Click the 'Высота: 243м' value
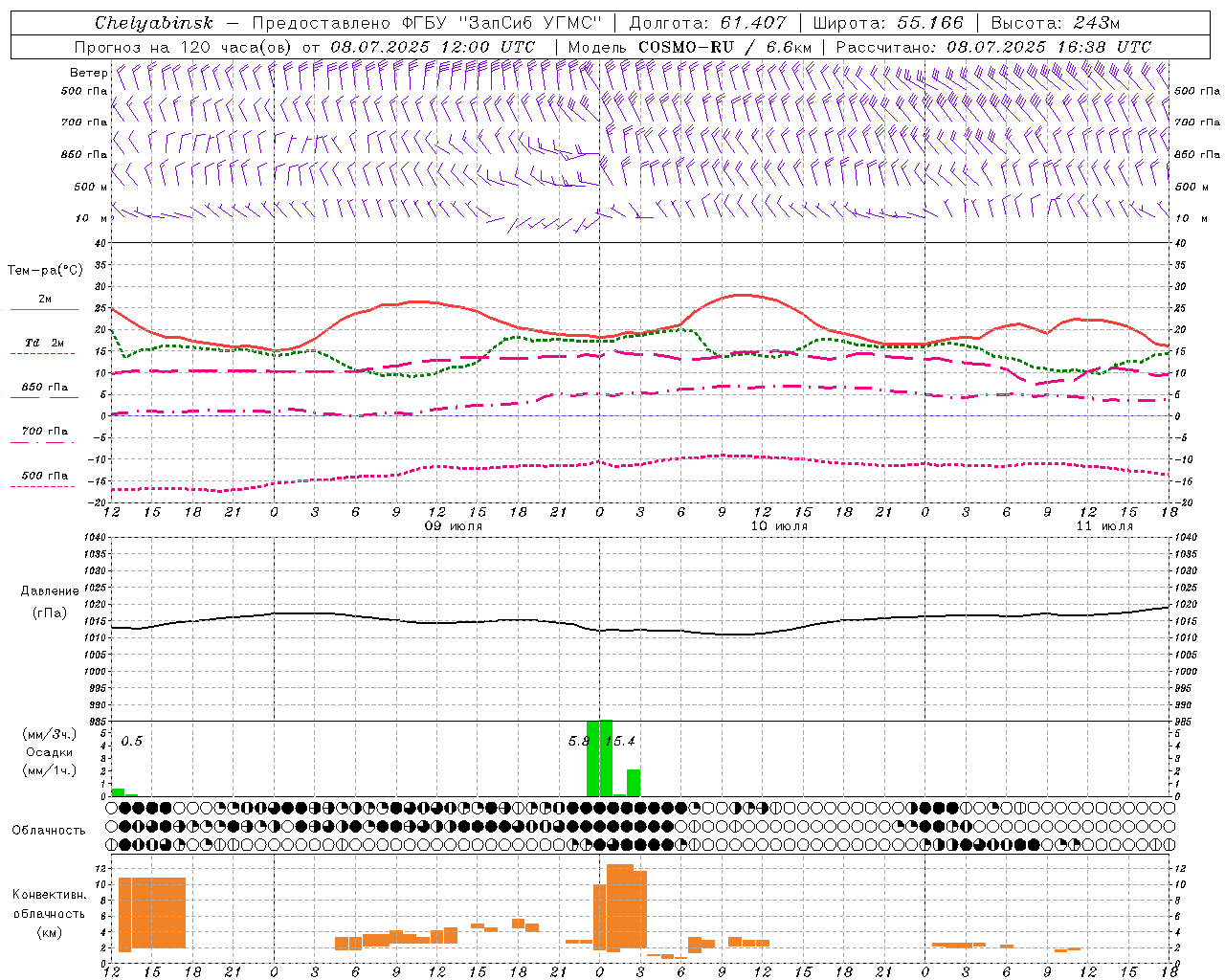Image resolution: width=1225 pixels, height=980 pixels. (1056, 23)
